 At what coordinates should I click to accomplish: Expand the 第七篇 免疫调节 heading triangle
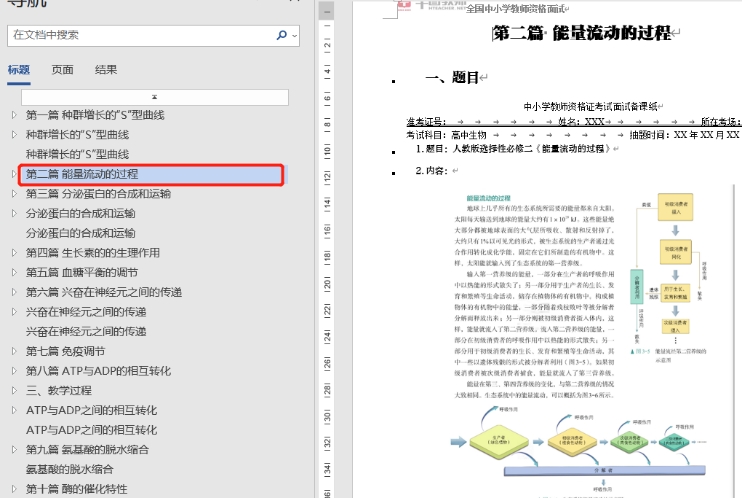point(14,351)
